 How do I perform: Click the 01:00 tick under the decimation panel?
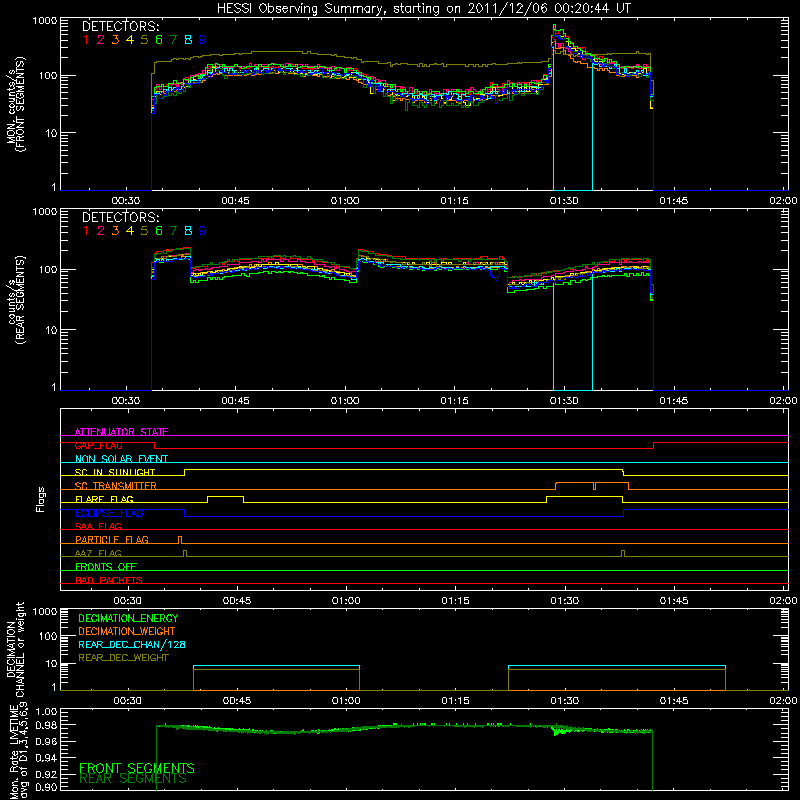point(346,701)
